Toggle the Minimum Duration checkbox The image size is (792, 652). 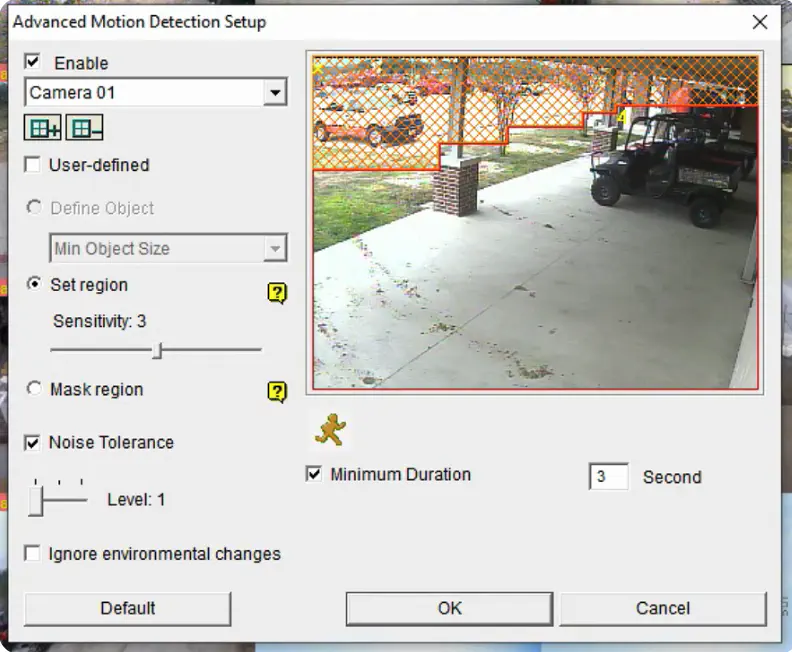coord(314,474)
